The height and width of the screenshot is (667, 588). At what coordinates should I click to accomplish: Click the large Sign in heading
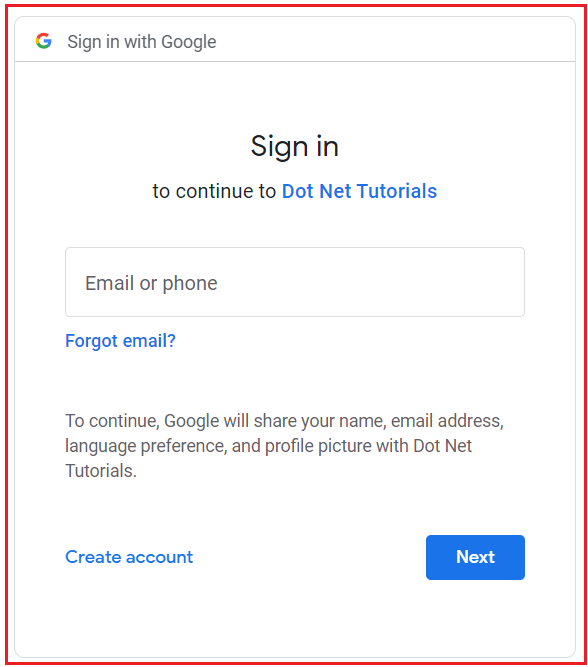coord(294,147)
